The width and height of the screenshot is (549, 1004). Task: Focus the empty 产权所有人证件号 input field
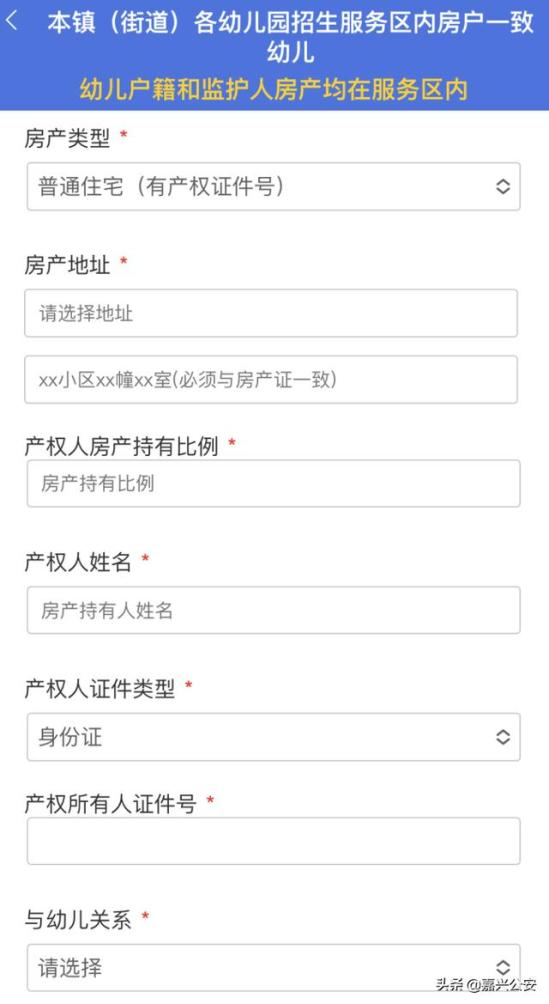[274, 841]
